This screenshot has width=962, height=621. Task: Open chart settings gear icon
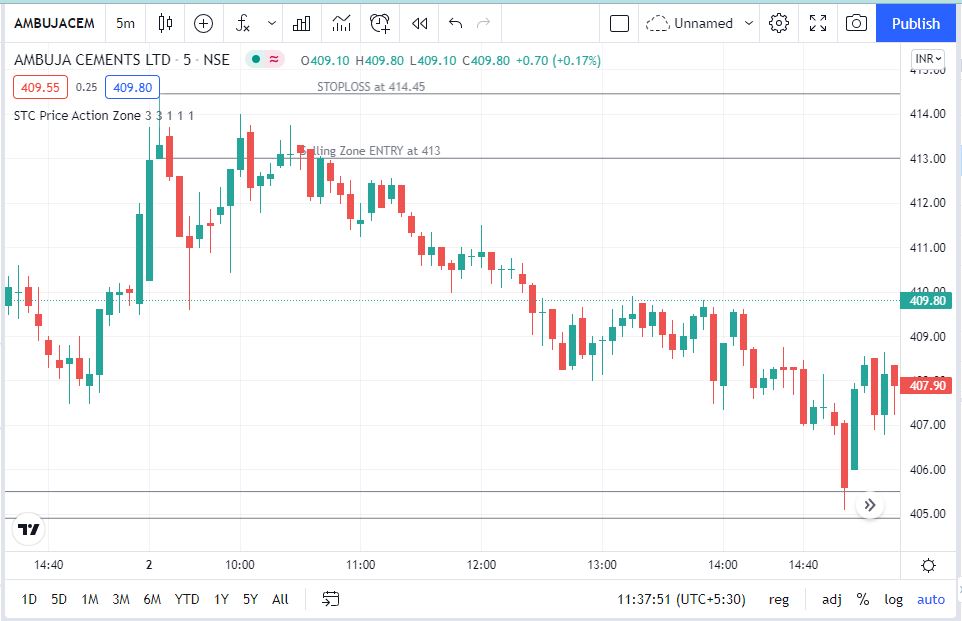[779, 23]
